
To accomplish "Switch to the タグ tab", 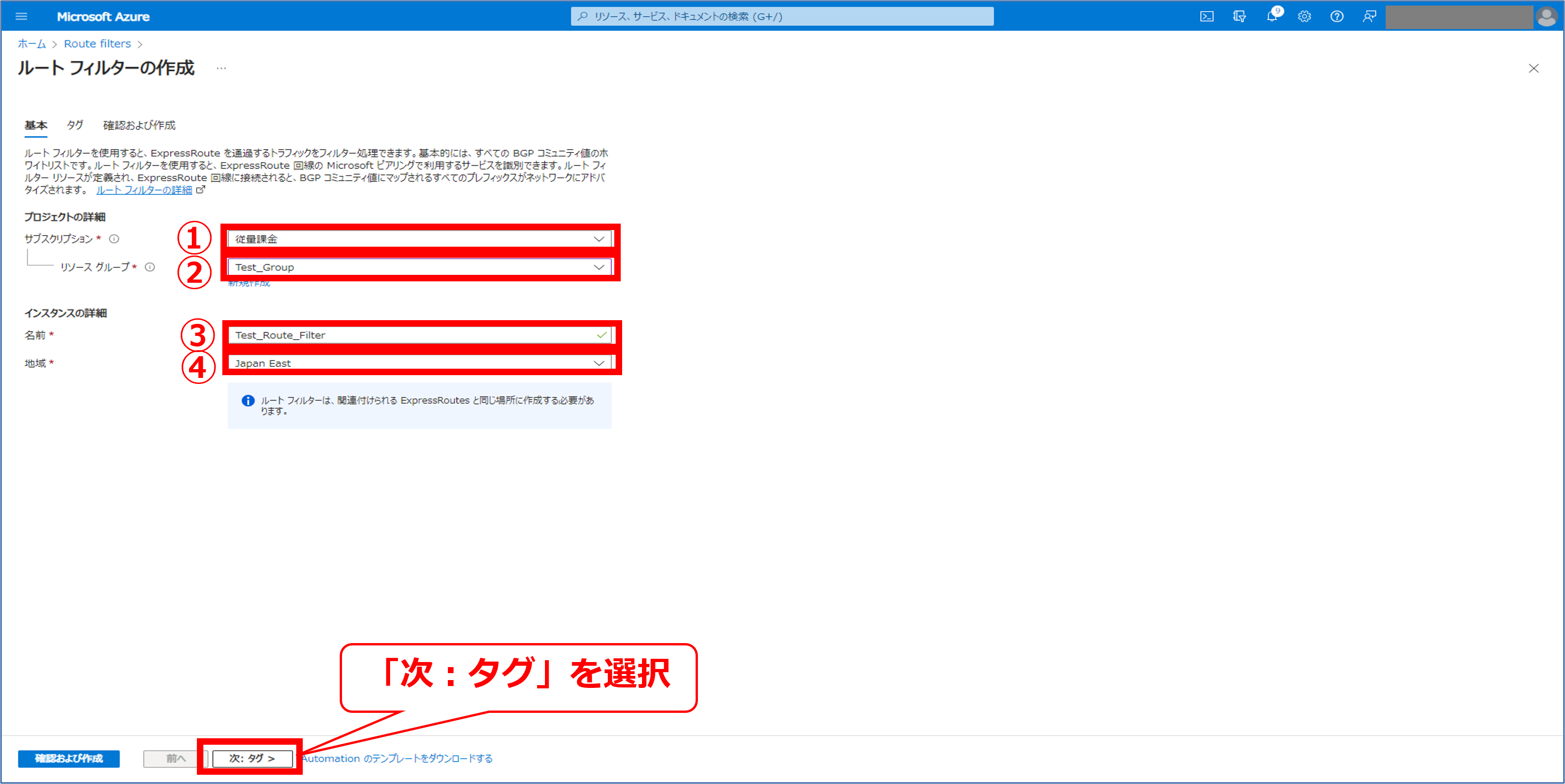I will pyautogui.click(x=75, y=125).
